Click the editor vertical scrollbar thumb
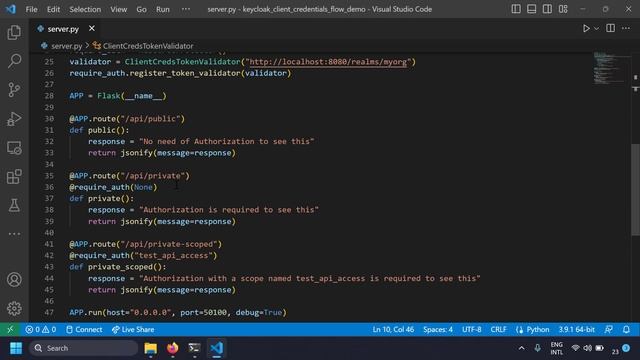Viewport: 640px width, 360px height. [x=635, y=189]
